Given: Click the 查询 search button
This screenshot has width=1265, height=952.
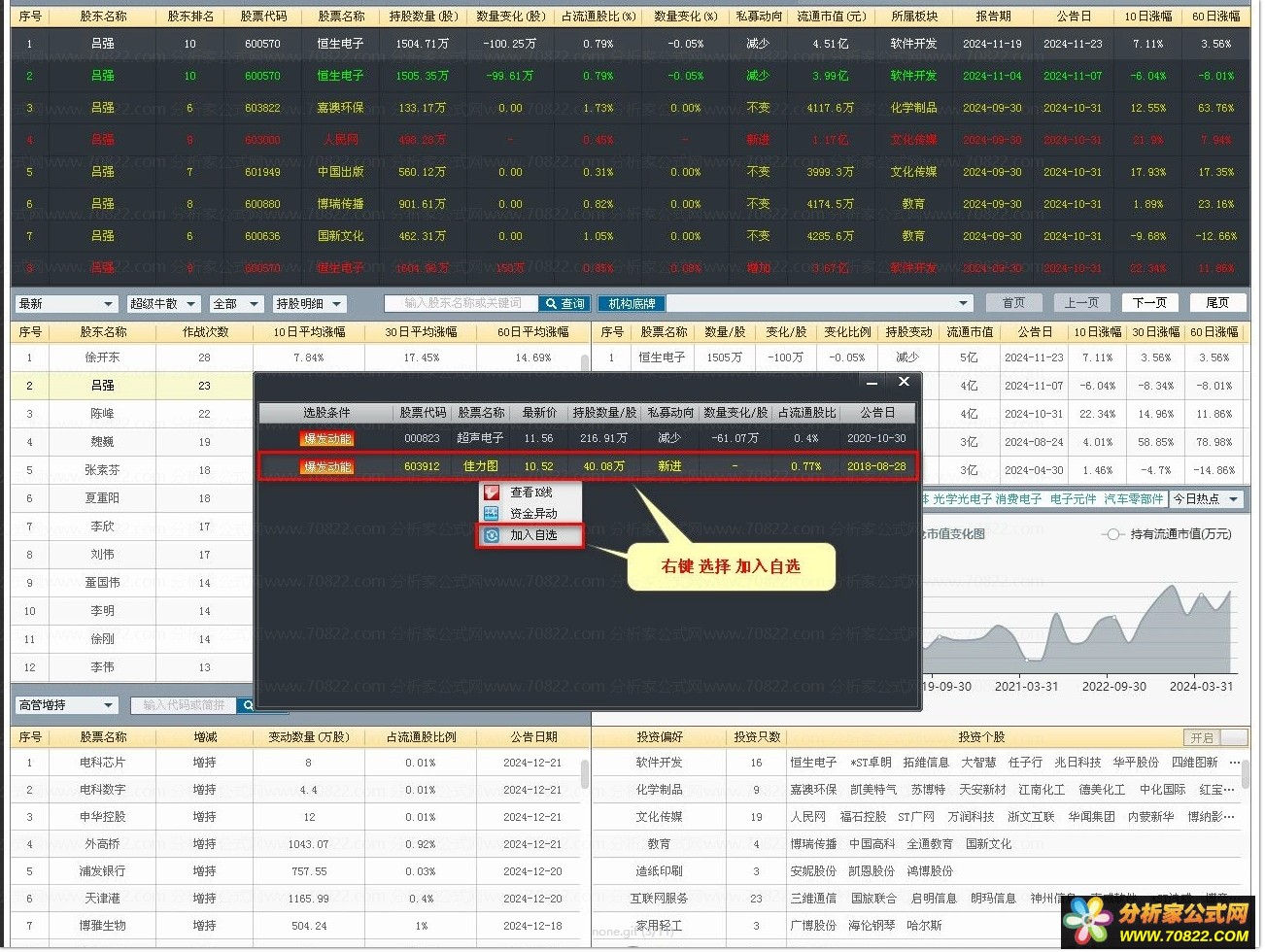Looking at the screenshot, I should click(x=564, y=304).
